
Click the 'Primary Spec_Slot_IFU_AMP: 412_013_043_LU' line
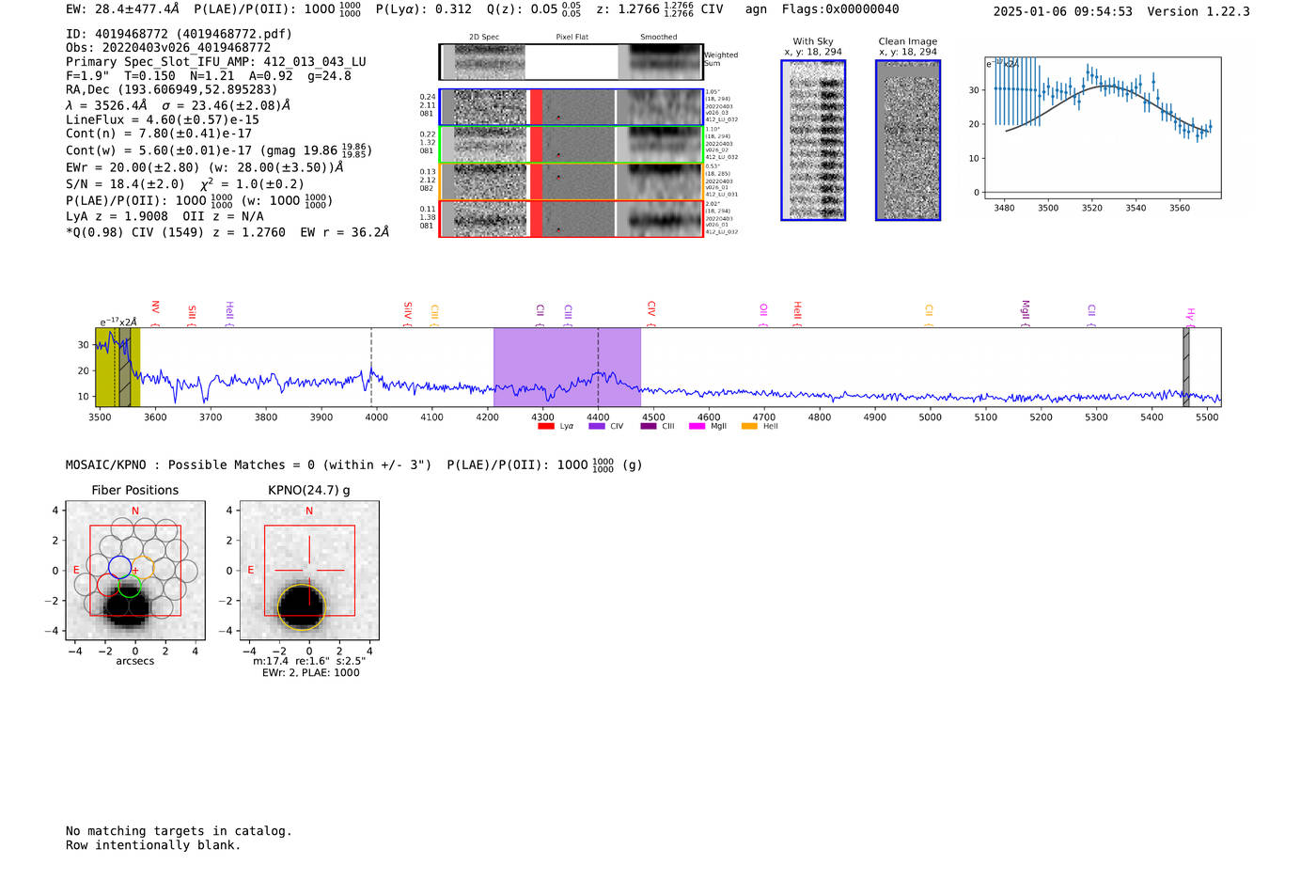pyautogui.click(x=216, y=61)
